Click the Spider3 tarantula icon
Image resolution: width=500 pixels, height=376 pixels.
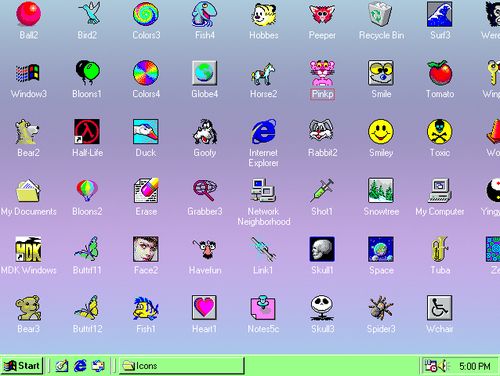(x=381, y=308)
